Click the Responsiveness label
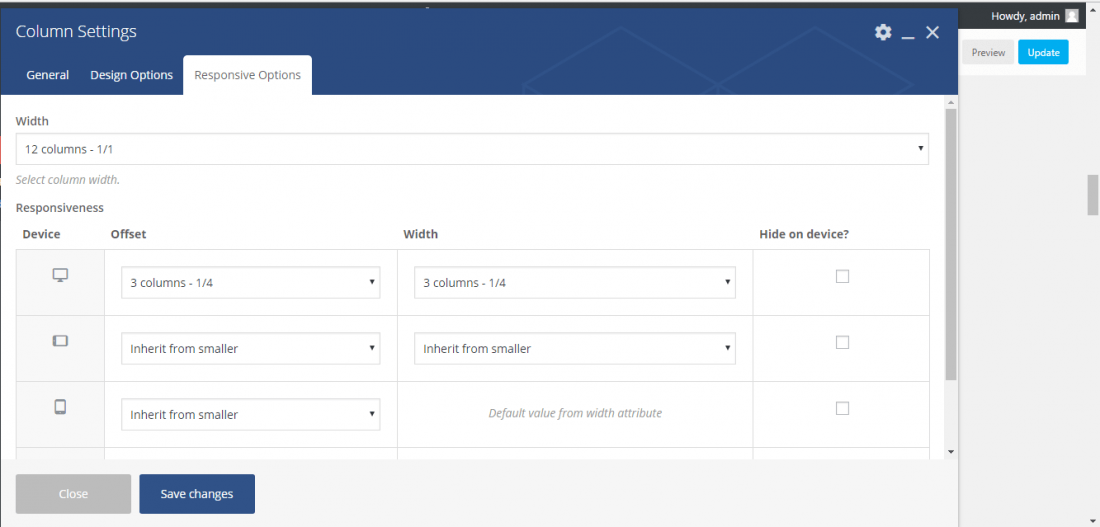Image resolution: width=1100 pixels, height=527 pixels. 60,208
